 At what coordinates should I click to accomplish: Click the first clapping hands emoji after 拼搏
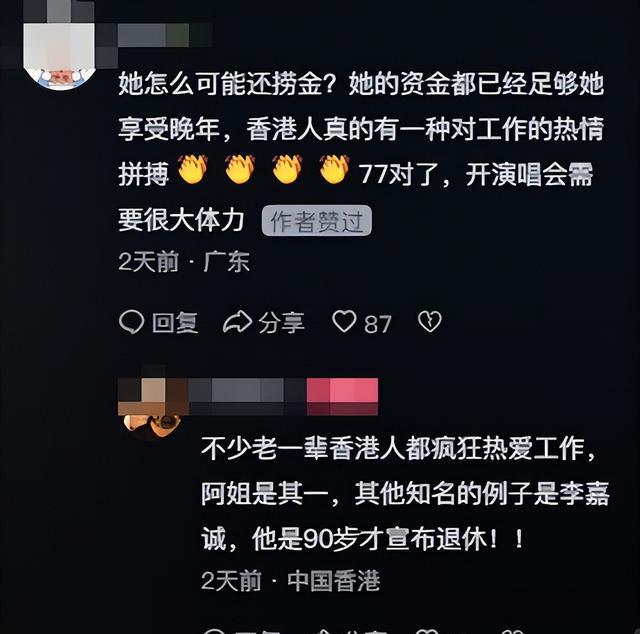193,169
